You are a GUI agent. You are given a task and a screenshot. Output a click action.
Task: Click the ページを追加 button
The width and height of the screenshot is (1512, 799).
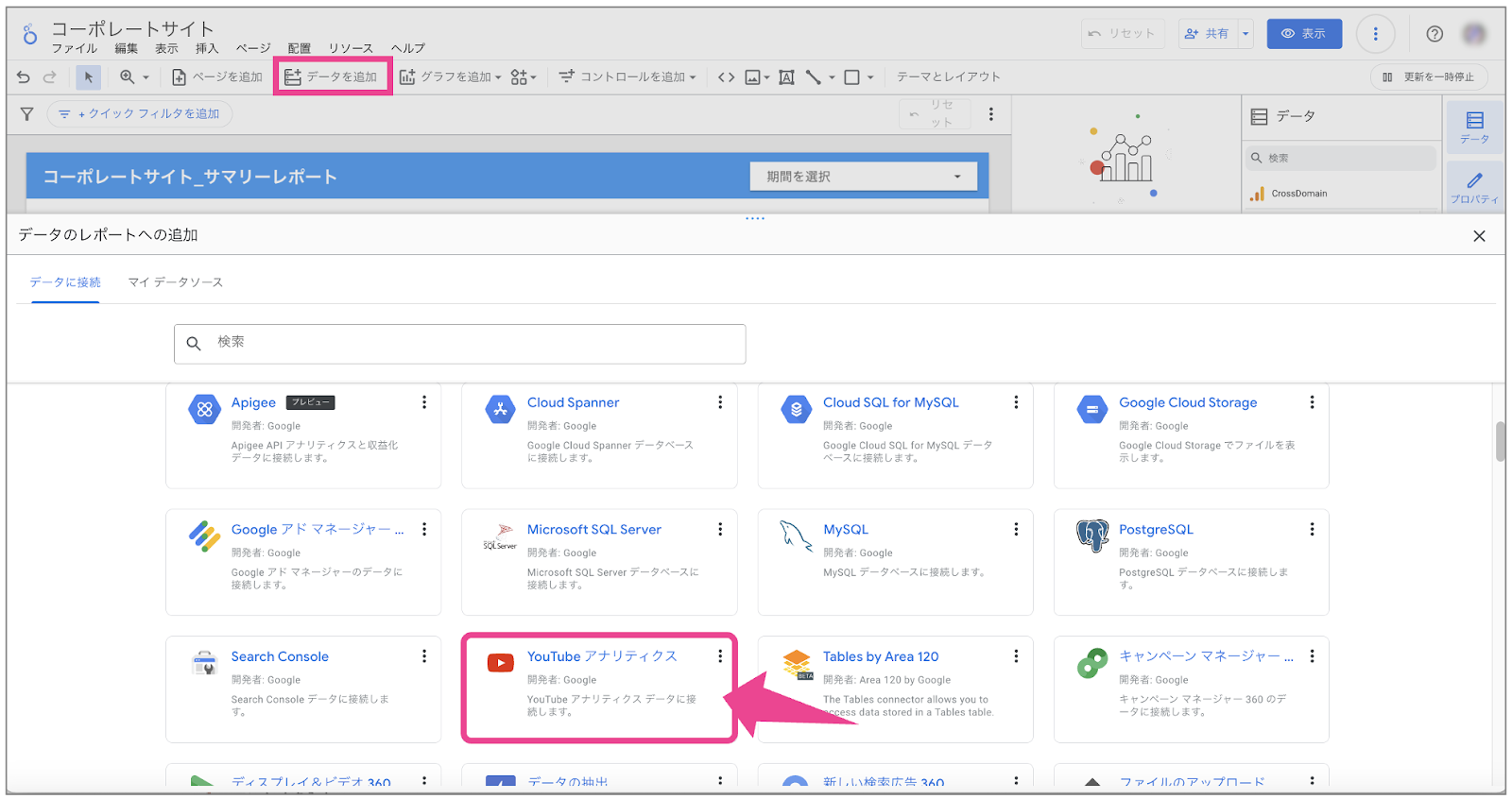pos(216,77)
